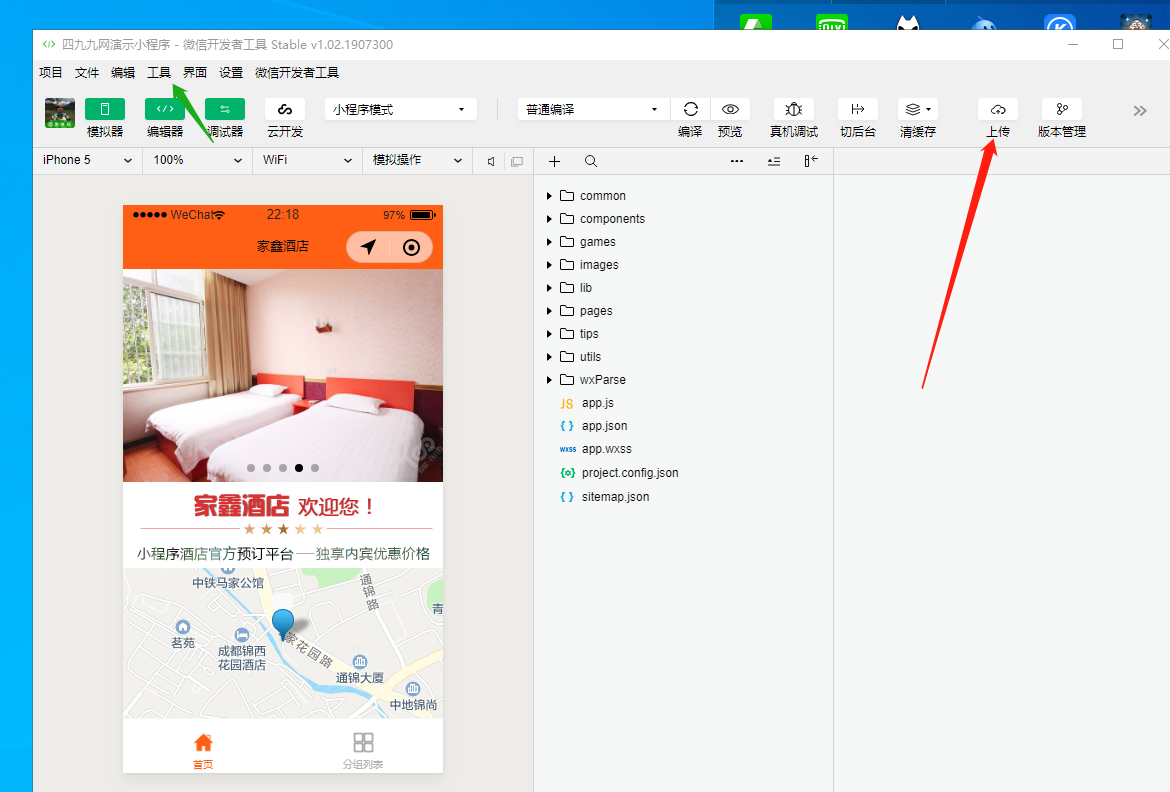This screenshot has width=1170, height=792.
Task: Click the search icon in file panel
Action: [x=591, y=161]
